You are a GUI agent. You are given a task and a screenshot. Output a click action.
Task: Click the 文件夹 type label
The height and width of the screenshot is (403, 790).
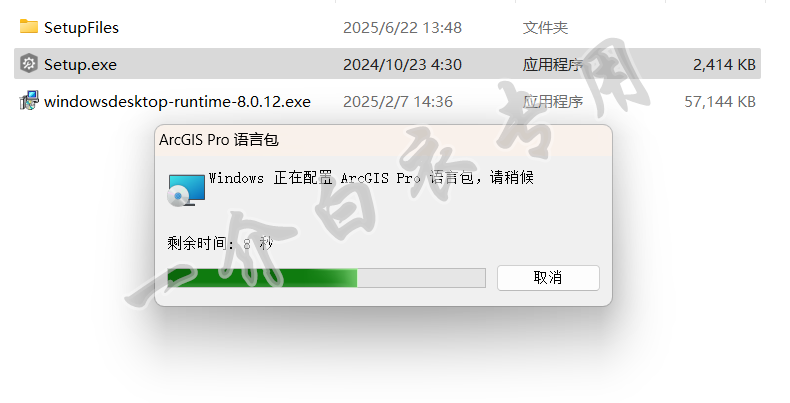click(545, 27)
